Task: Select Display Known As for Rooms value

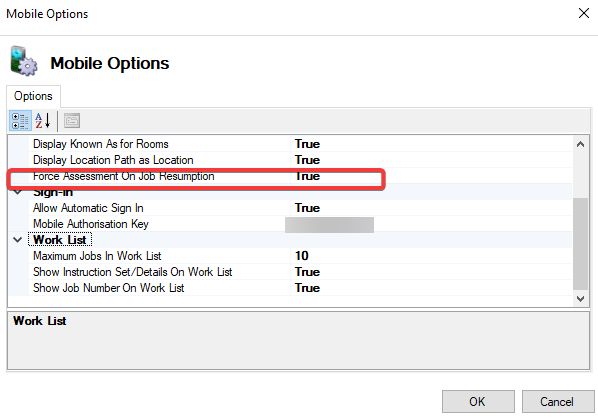Action: pyautogui.click(x=431, y=144)
